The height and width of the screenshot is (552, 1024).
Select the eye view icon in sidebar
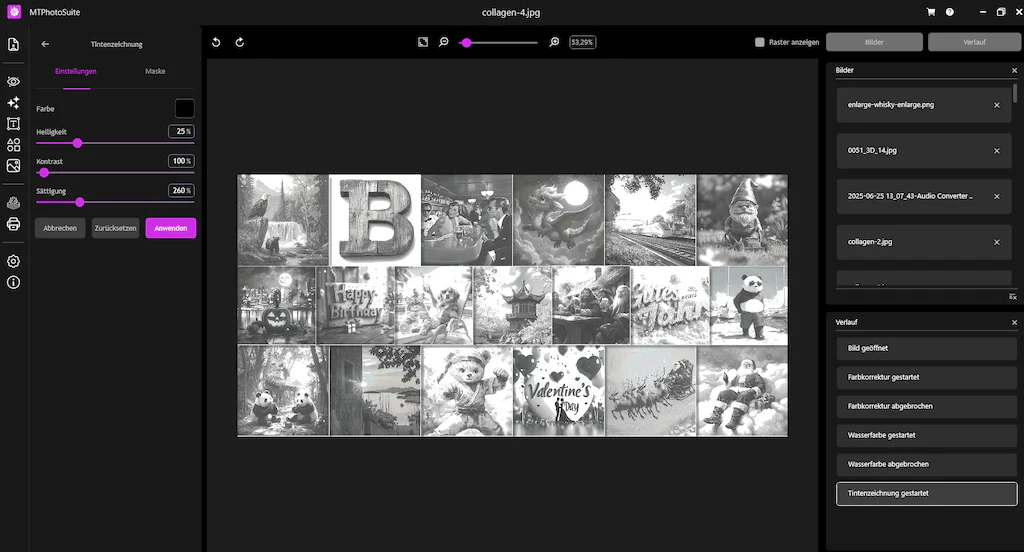click(13, 82)
